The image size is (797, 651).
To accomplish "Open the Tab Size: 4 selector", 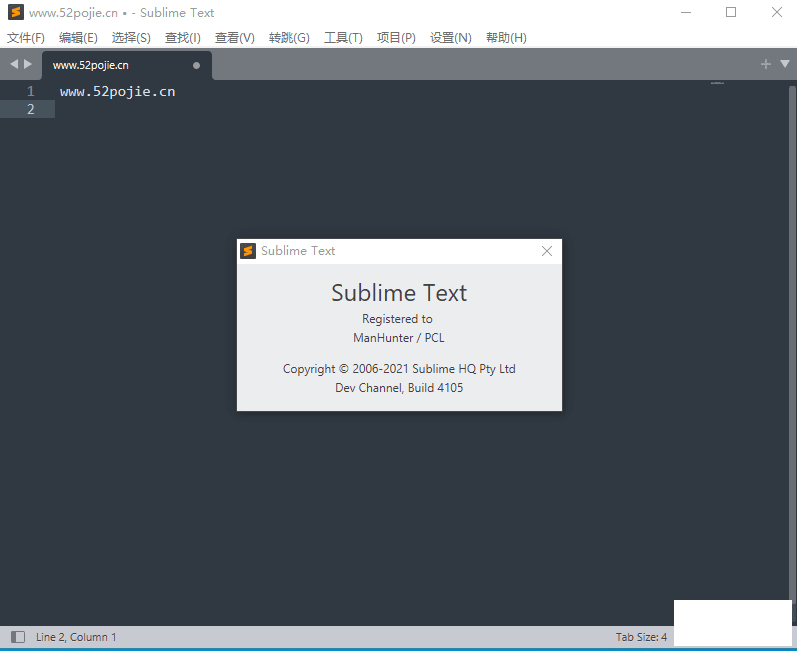I will pos(641,637).
